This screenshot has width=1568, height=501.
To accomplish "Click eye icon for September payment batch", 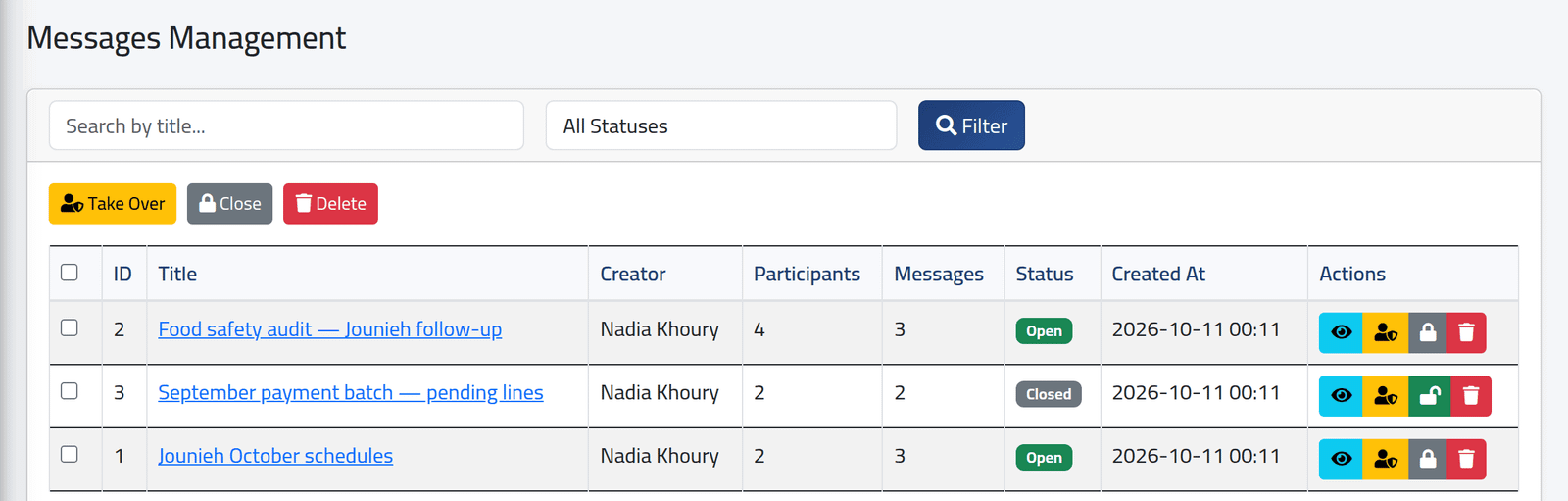I will pyautogui.click(x=1341, y=396).
